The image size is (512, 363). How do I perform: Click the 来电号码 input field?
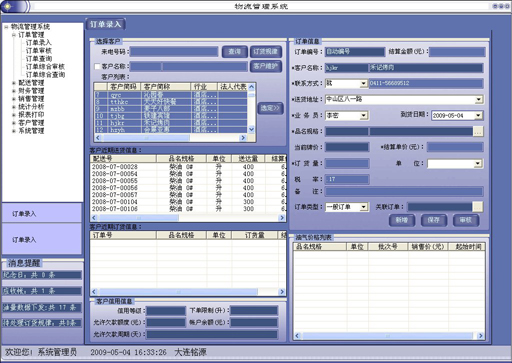174,52
